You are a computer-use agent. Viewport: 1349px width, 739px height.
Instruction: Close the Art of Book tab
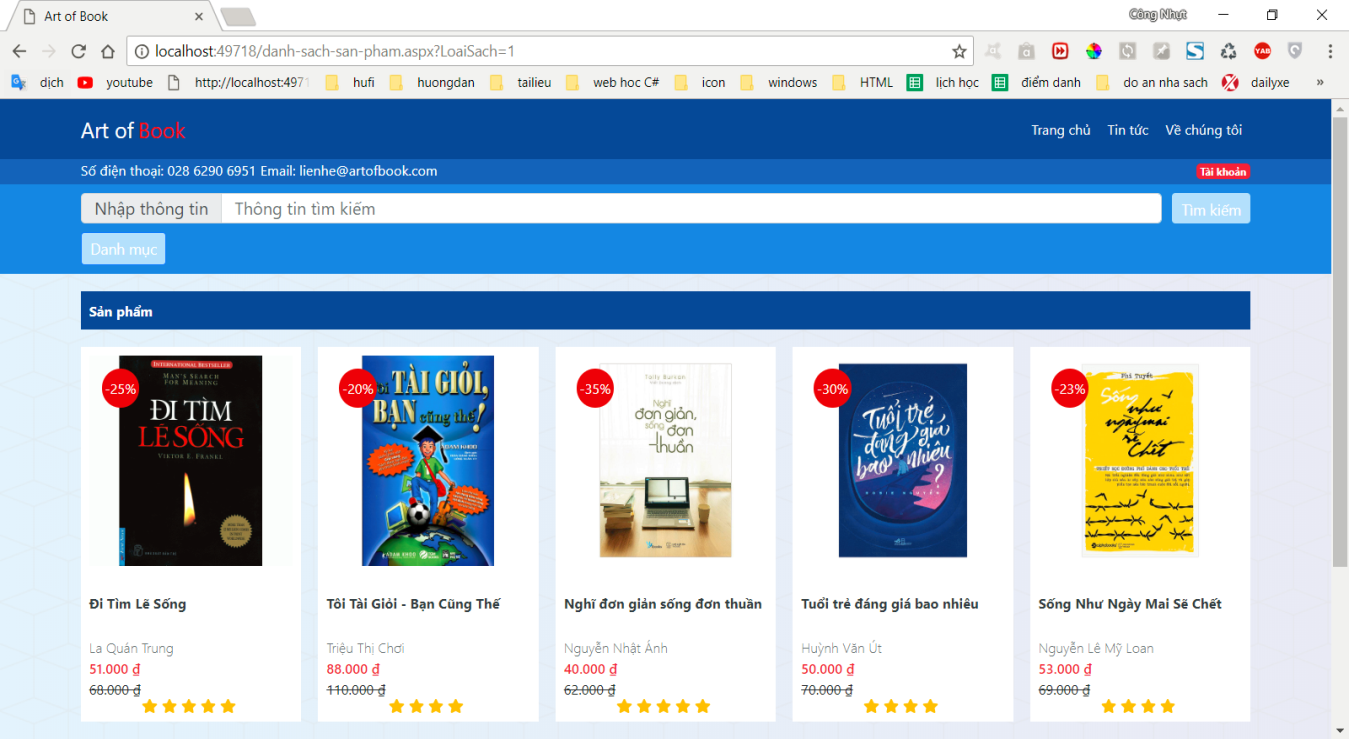tap(199, 17)
